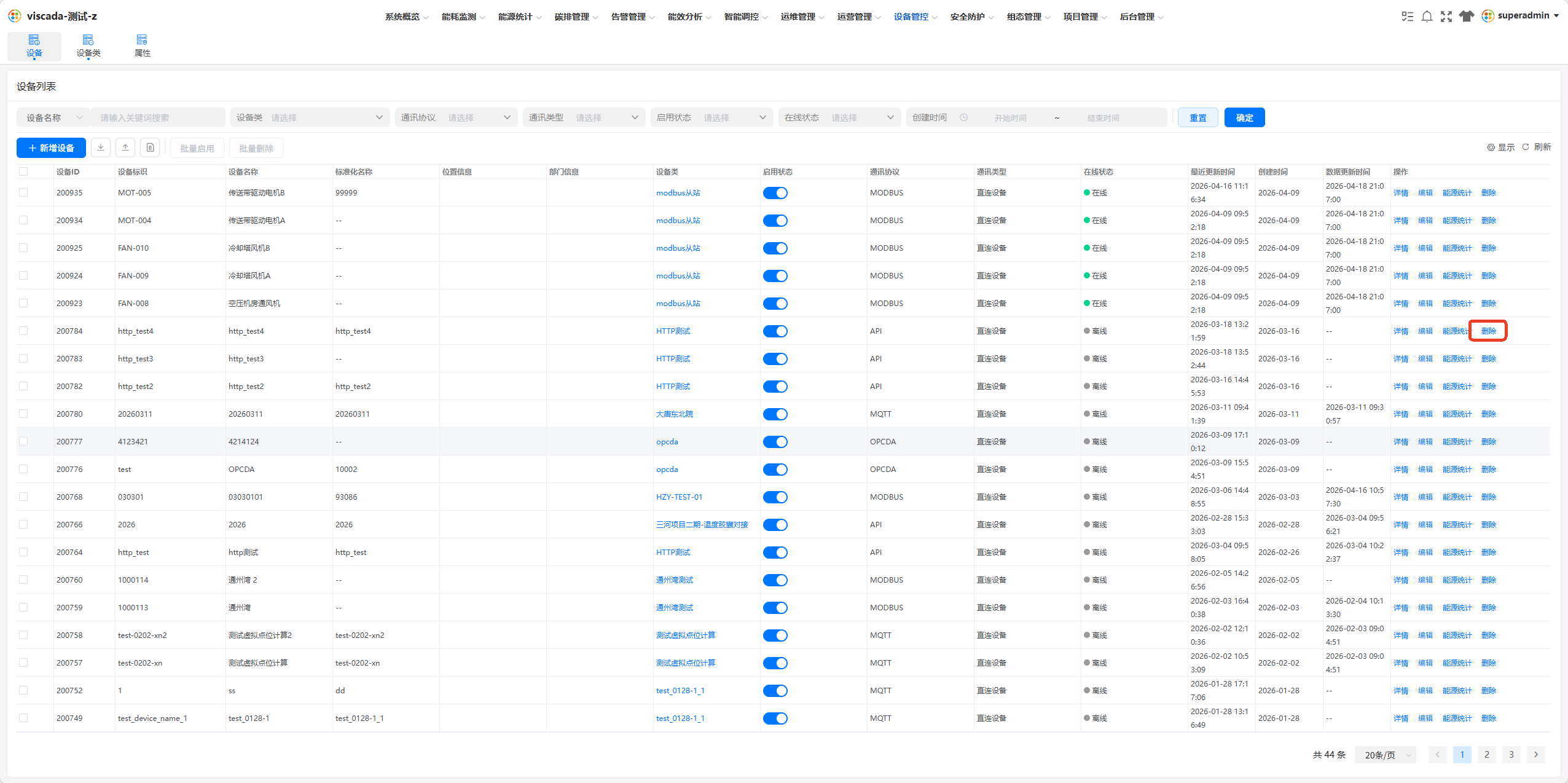Image resolution: width=1568 pixels, height=783 pixels.
Task: Open the 设备类 filter dropdown
Action: [x=310, y=117]
